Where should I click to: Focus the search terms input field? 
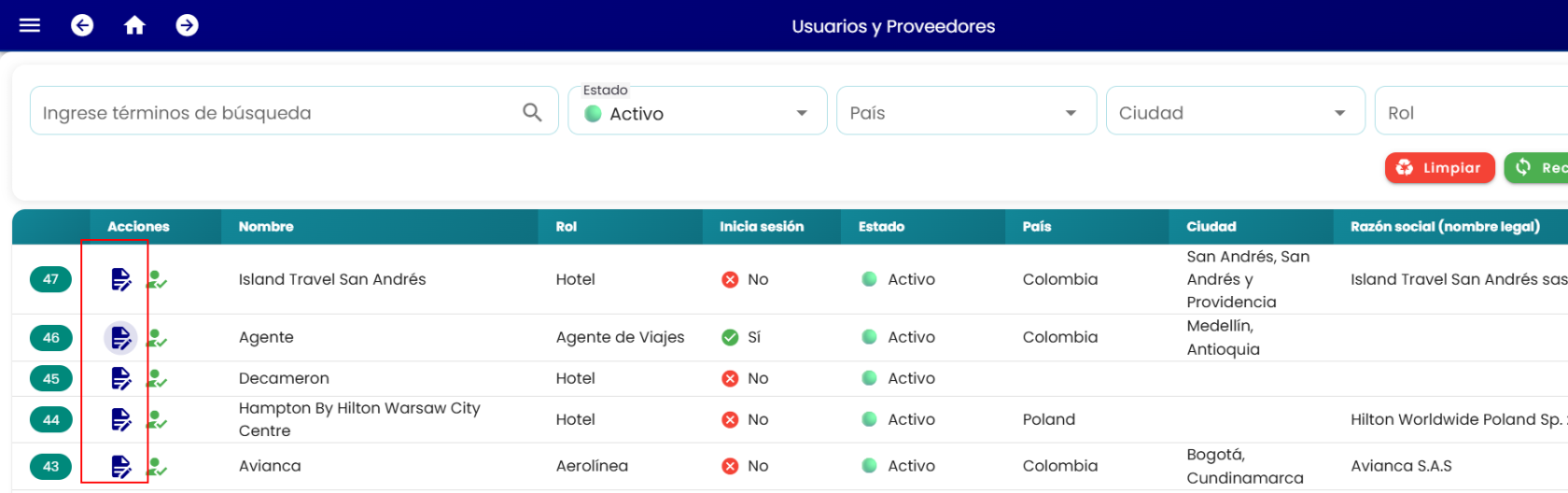pyautogui.click(x=277, y=112)
